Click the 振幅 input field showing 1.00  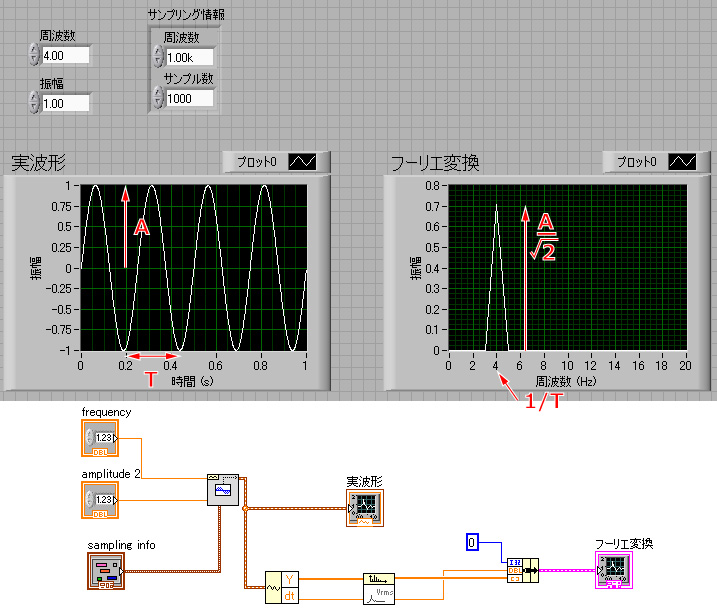tap(66, 102)
